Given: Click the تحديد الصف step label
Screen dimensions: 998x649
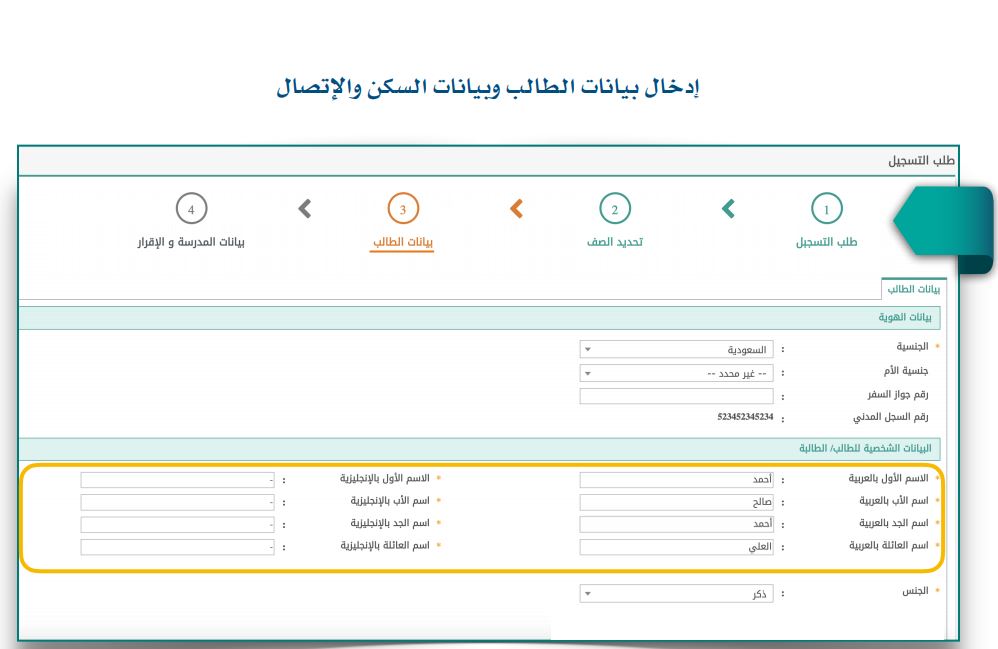Looking at the screenshot, I should coord(614,242).
